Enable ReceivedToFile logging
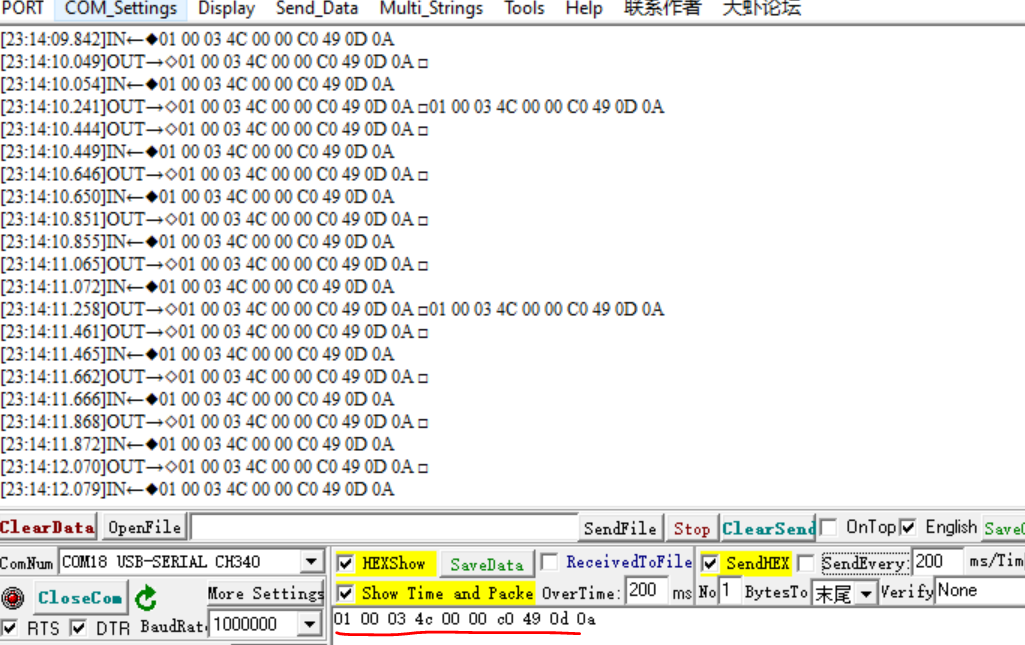Viewport: 1025px width, 645px height. point(548,563)
